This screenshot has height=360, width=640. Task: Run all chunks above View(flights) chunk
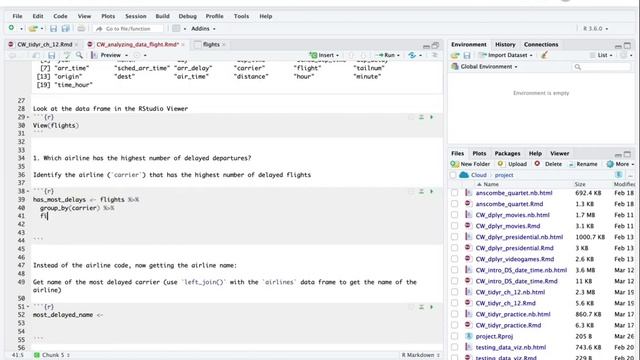coord(421,117)
